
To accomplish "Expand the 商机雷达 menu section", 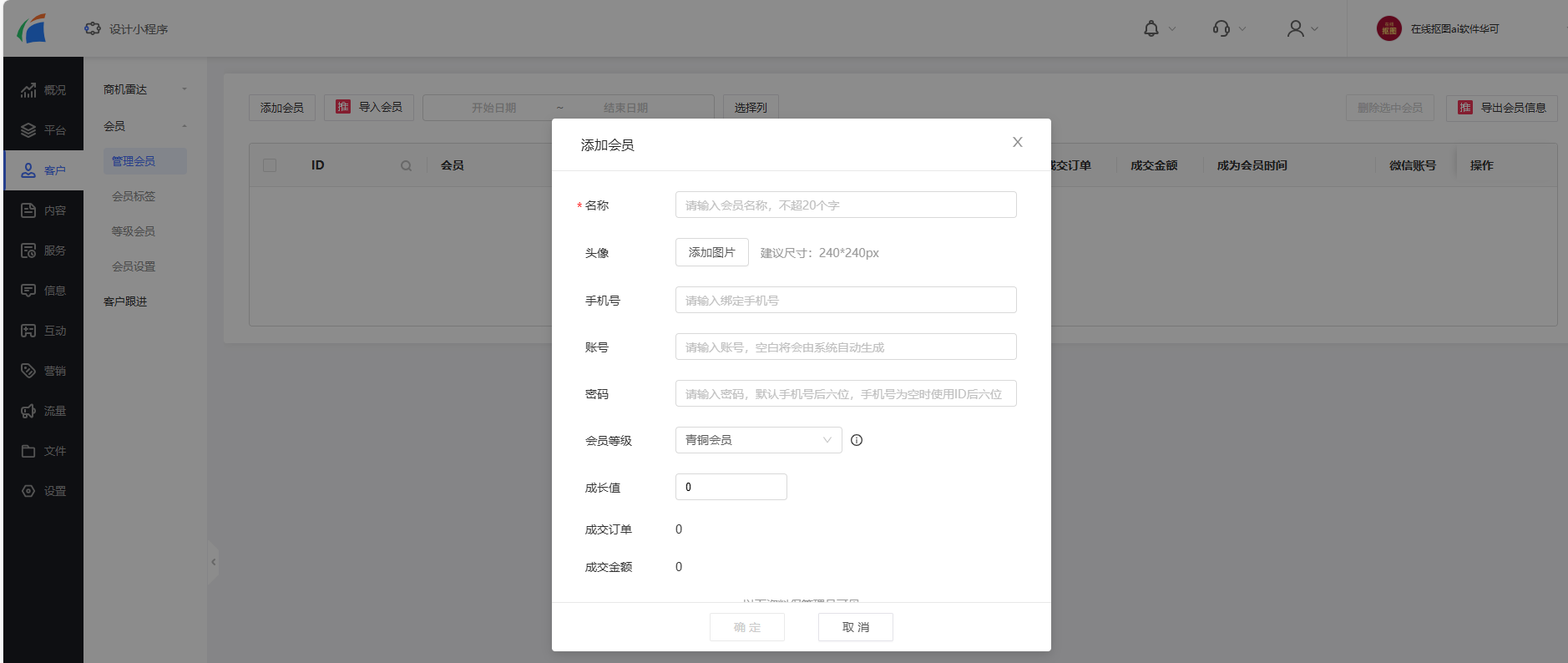I will point(144,89).
